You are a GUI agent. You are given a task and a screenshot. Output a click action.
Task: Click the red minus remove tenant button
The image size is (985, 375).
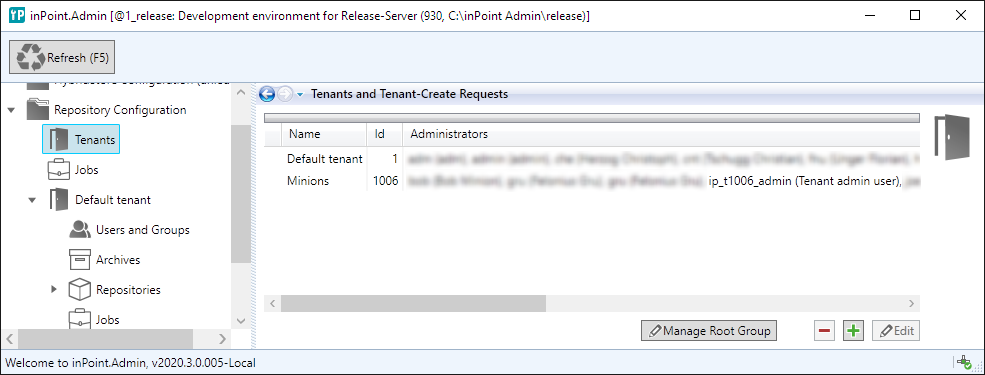click(825, 330)
